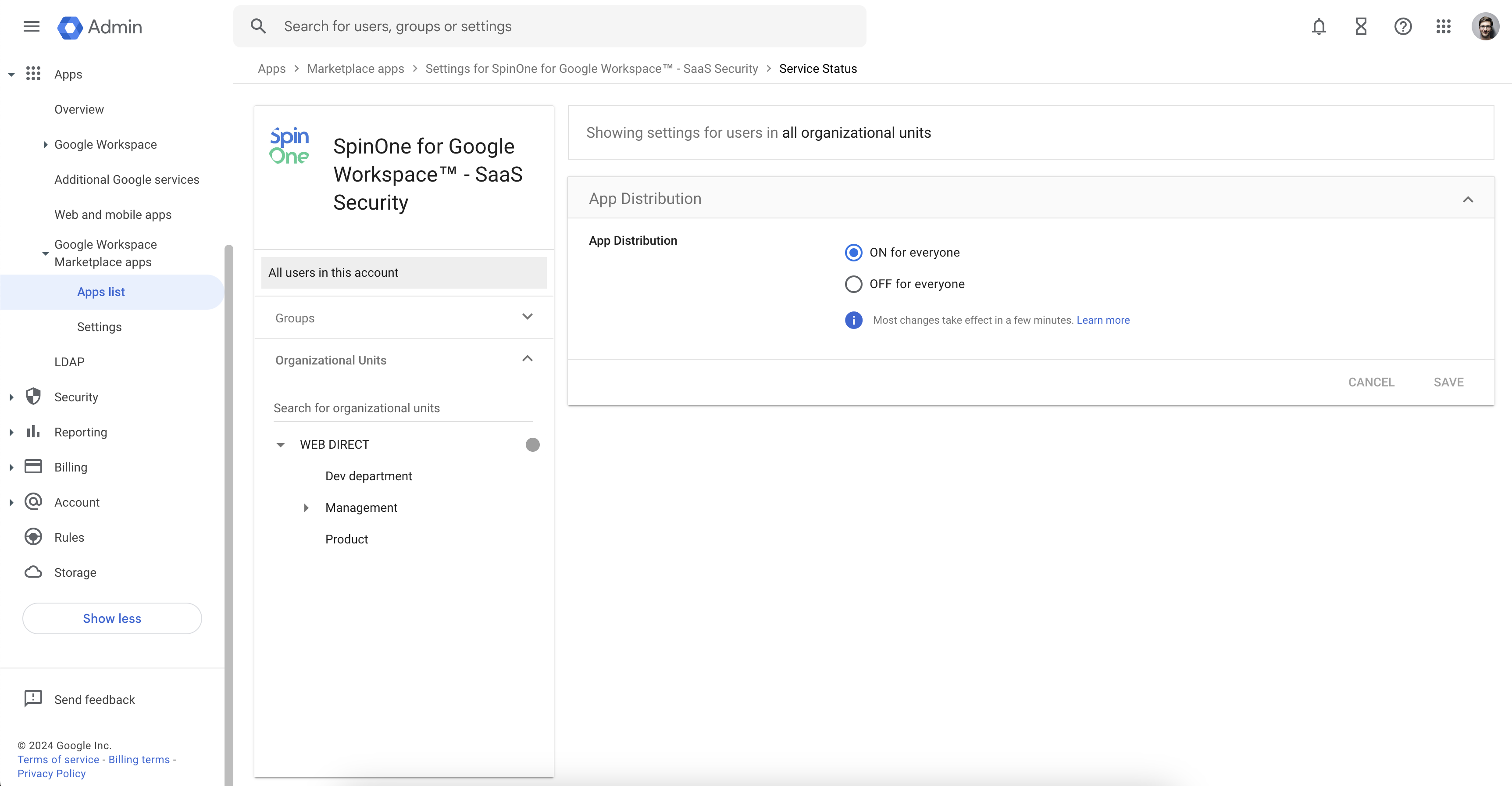Open notifications bell

coord(1319,26)
